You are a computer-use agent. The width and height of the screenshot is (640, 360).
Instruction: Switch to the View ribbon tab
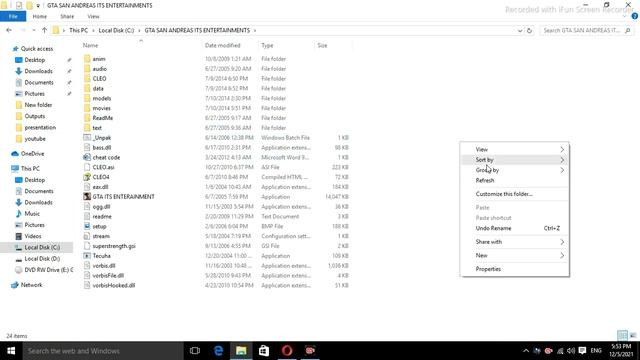pos(93,16)
